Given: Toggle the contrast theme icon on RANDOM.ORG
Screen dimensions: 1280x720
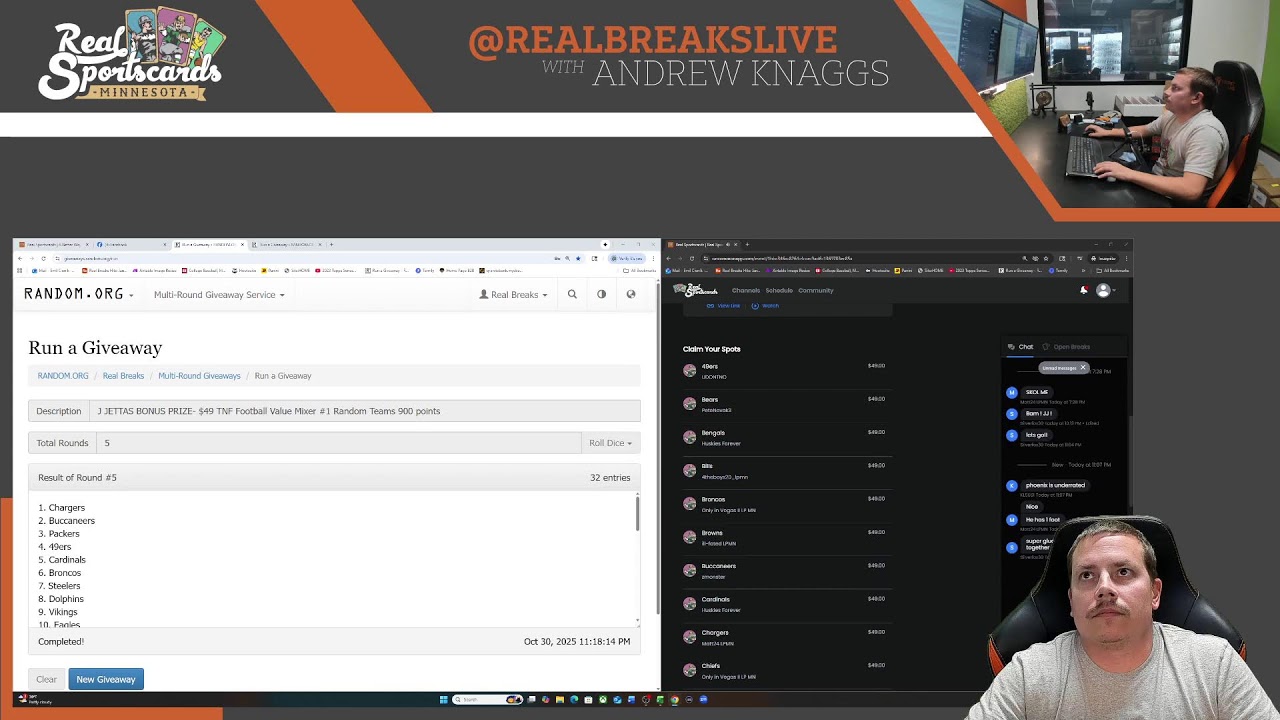Looking at the screenshot, I should point(601,294).
